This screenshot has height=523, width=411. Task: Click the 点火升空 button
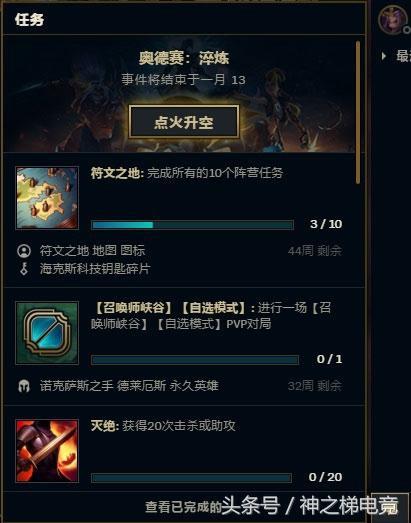pyautogui.click(x=184, y=122)
